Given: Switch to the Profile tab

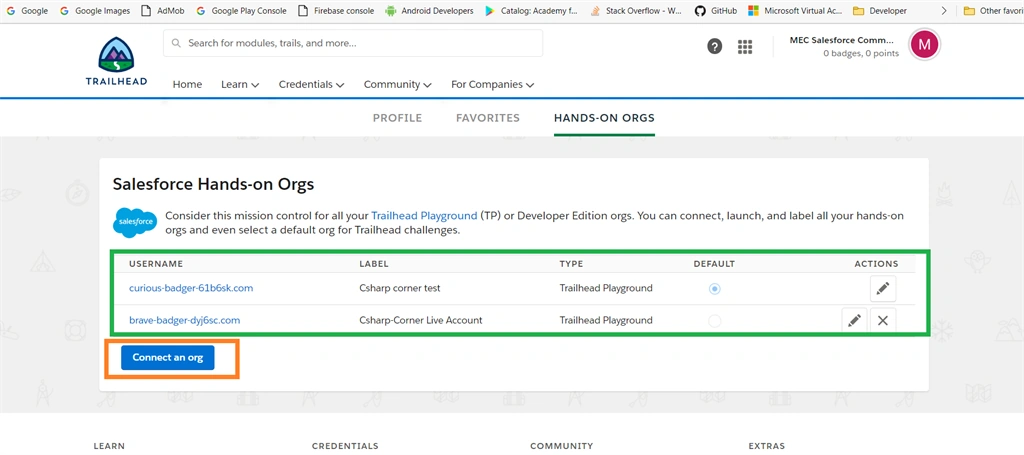Looking at the screenshot, I should coord(397,118).
